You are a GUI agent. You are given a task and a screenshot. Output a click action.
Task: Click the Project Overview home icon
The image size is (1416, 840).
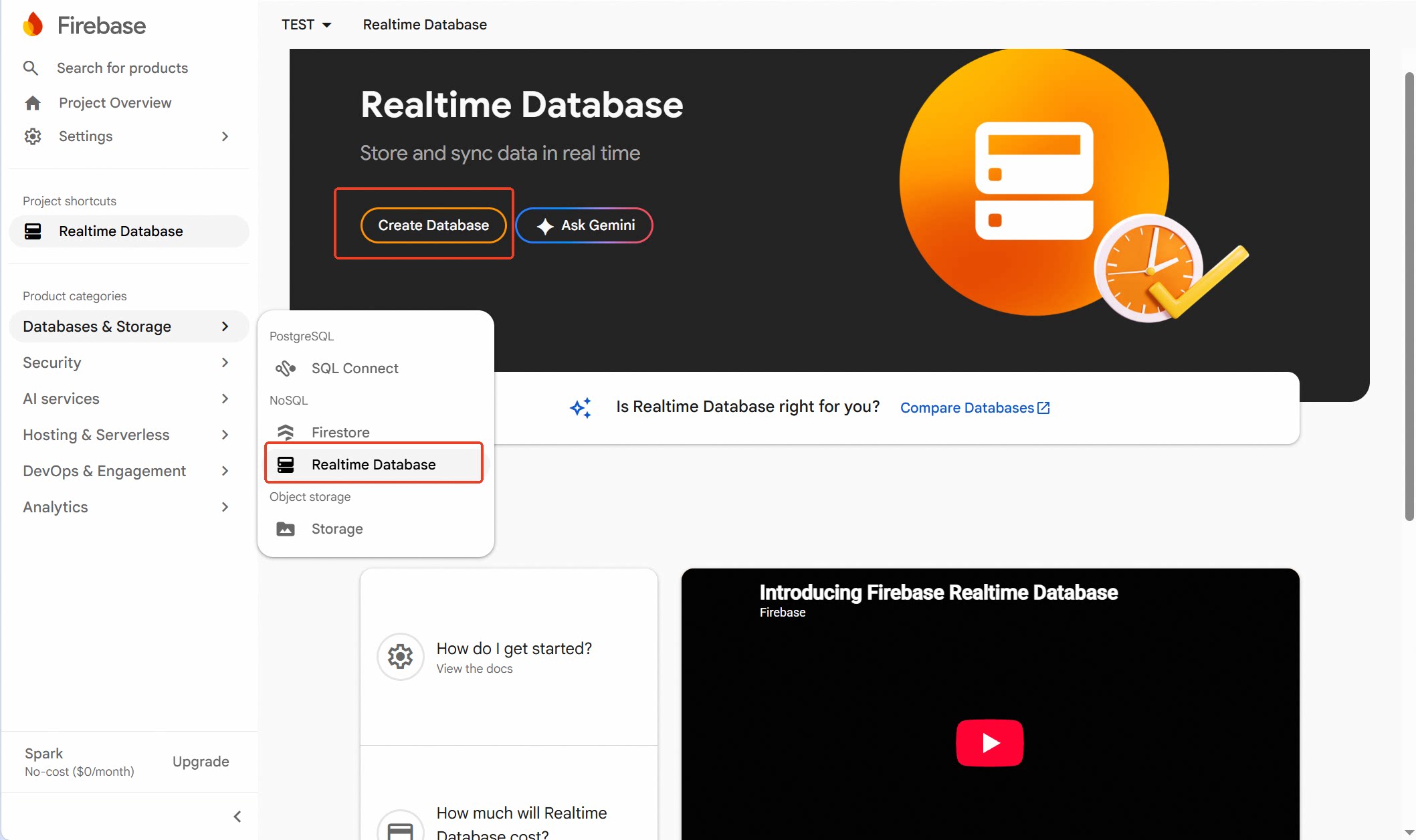tap(33, 103)
